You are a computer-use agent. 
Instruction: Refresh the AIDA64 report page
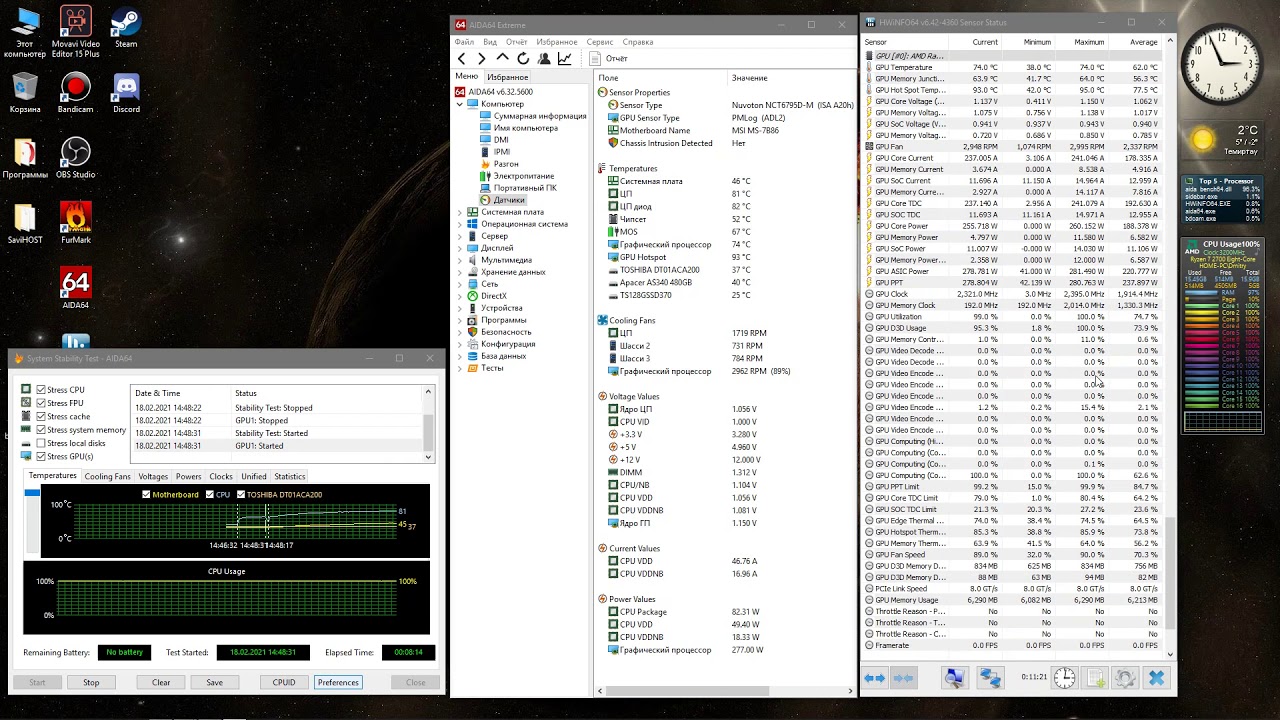pos(523,59)
